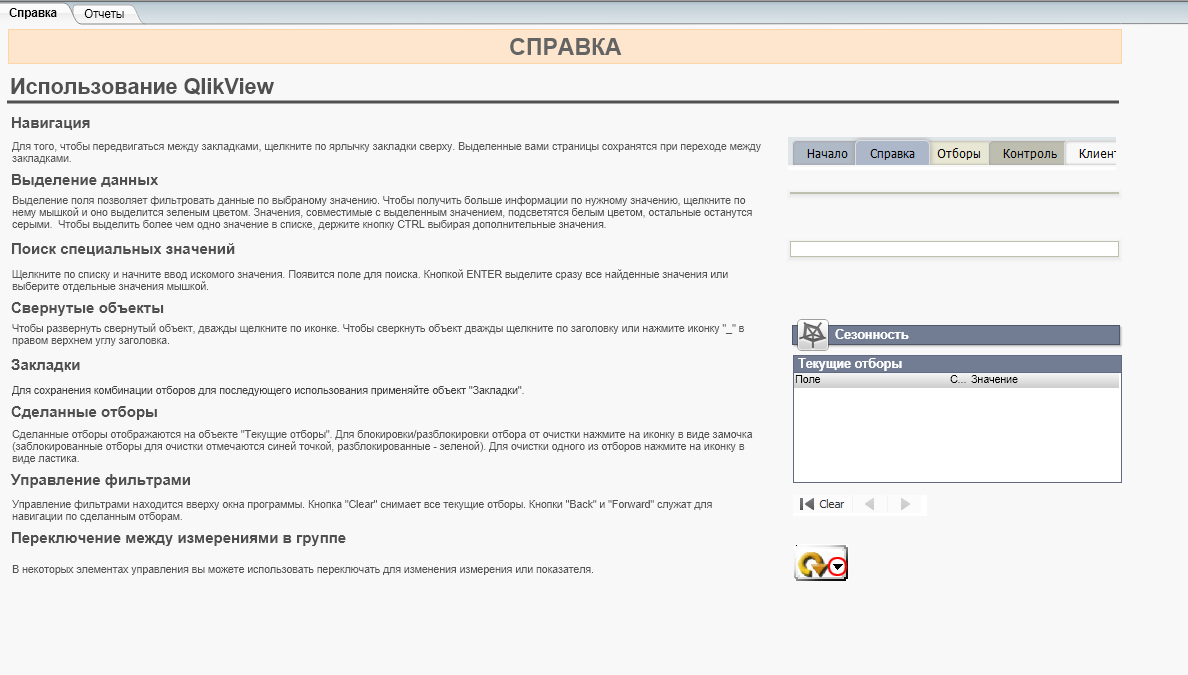The height and width of the screenshot is (675, 1188).
Task: Open the Начало sheet tab sample
Action: tap(826, 153)
